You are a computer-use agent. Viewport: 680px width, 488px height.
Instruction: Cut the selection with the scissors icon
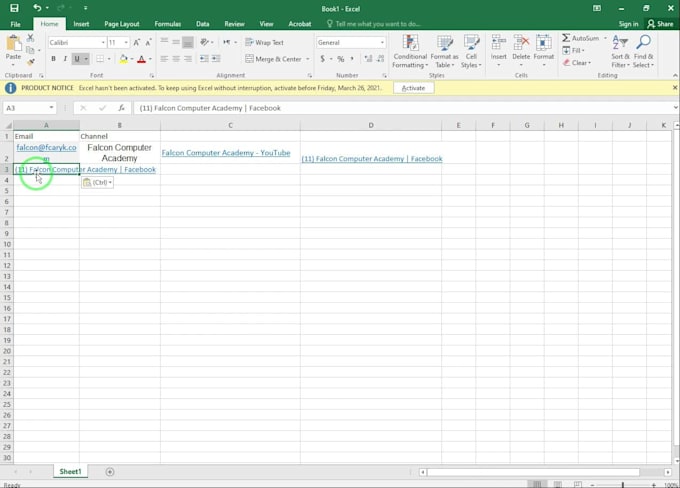coord(30,38)
